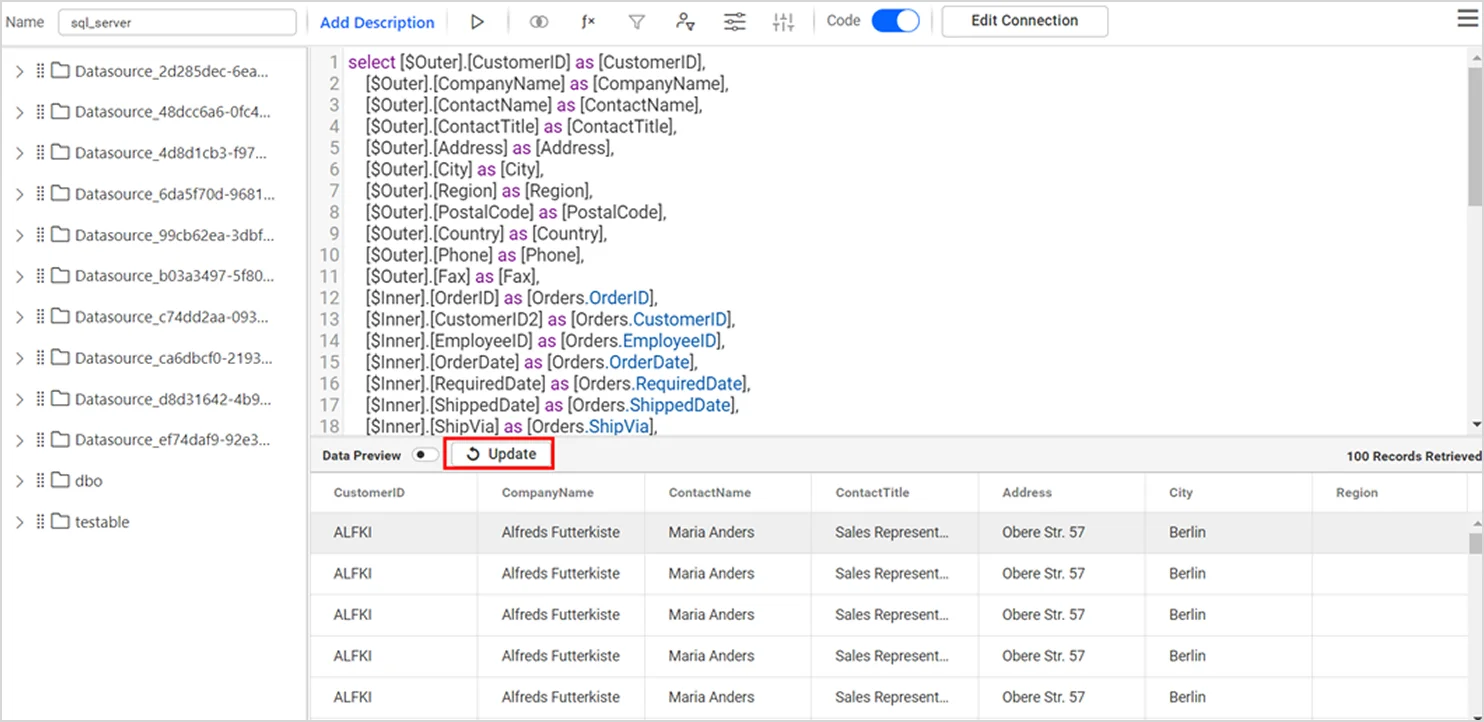Expand Datasource_6da5f70d tree node
The image size is (1484, 722).
pyautogui.click(x=19, y=194)
